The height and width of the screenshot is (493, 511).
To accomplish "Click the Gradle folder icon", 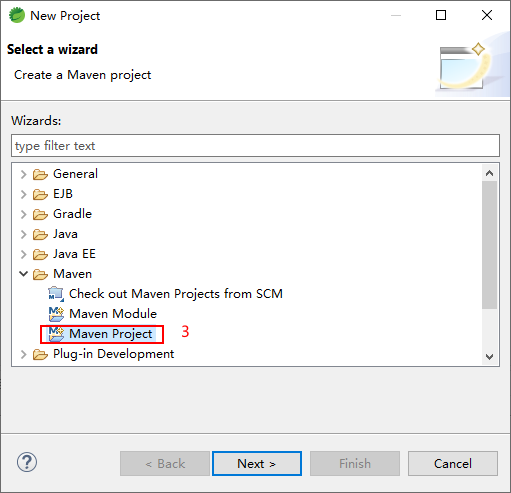I will pos(40,214).
